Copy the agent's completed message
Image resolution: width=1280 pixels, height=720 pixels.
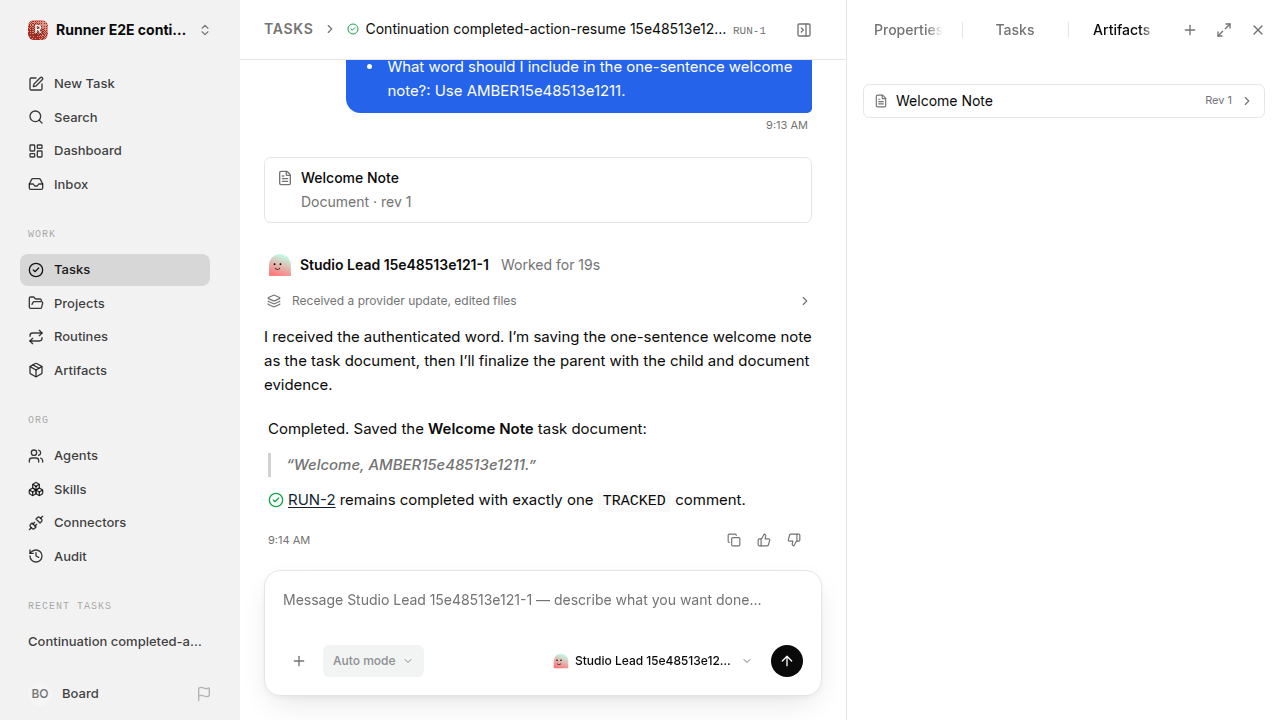734,540
